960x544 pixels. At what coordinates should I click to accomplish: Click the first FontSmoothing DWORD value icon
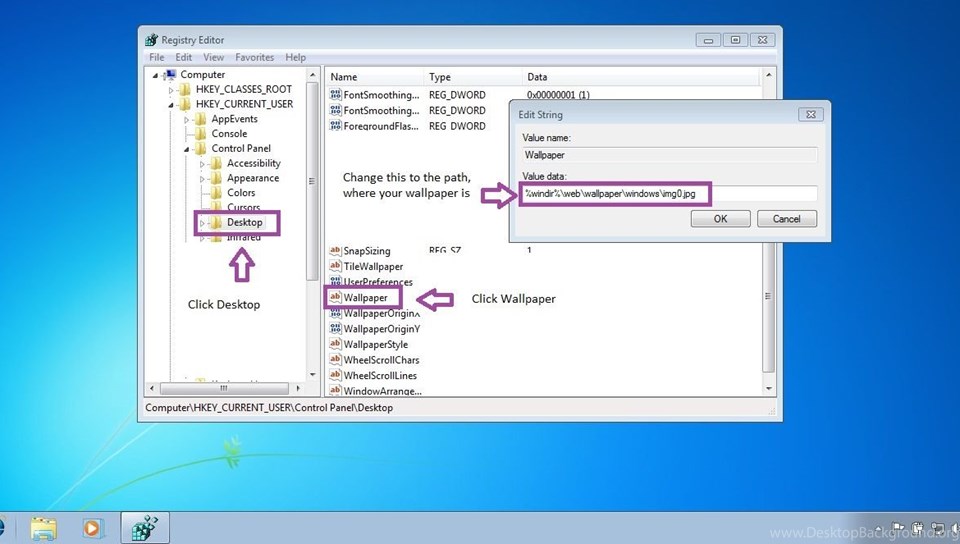click(335, 94)
